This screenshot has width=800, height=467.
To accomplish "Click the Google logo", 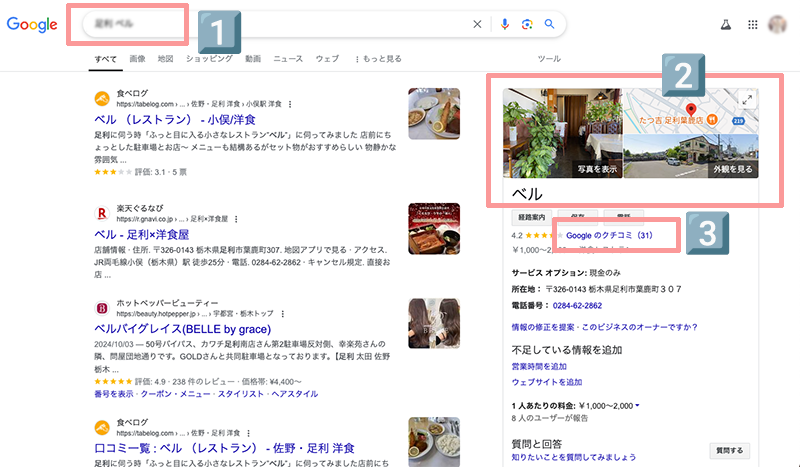I will pyautogui.click(x=32, y=24).
